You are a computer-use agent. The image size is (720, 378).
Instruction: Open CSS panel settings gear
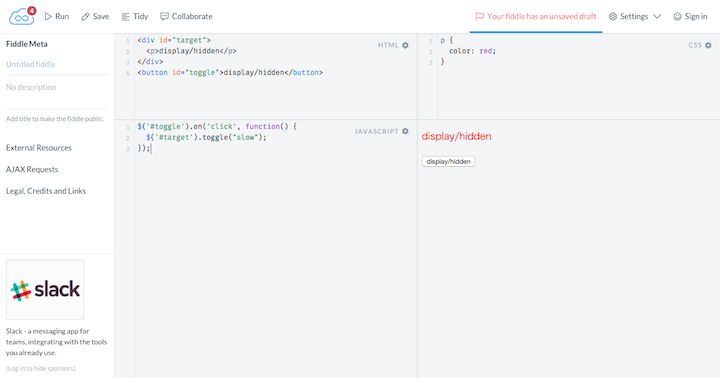[709, 45]
